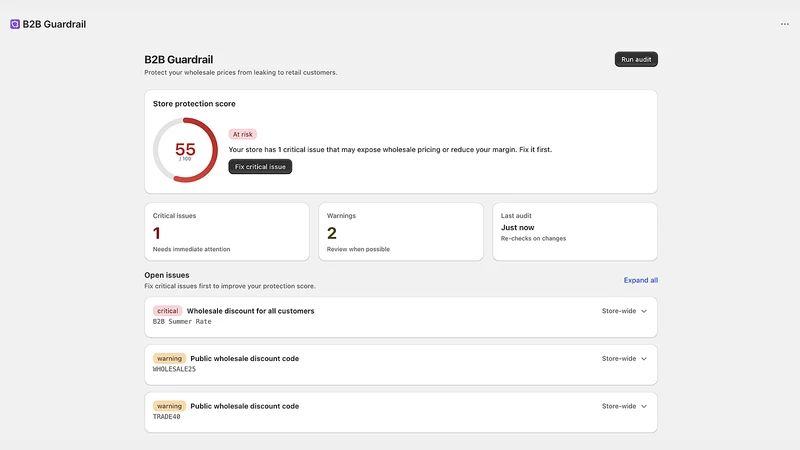Open the Warnings summary card
Screen dimensions: 800x450
(401, 232)
